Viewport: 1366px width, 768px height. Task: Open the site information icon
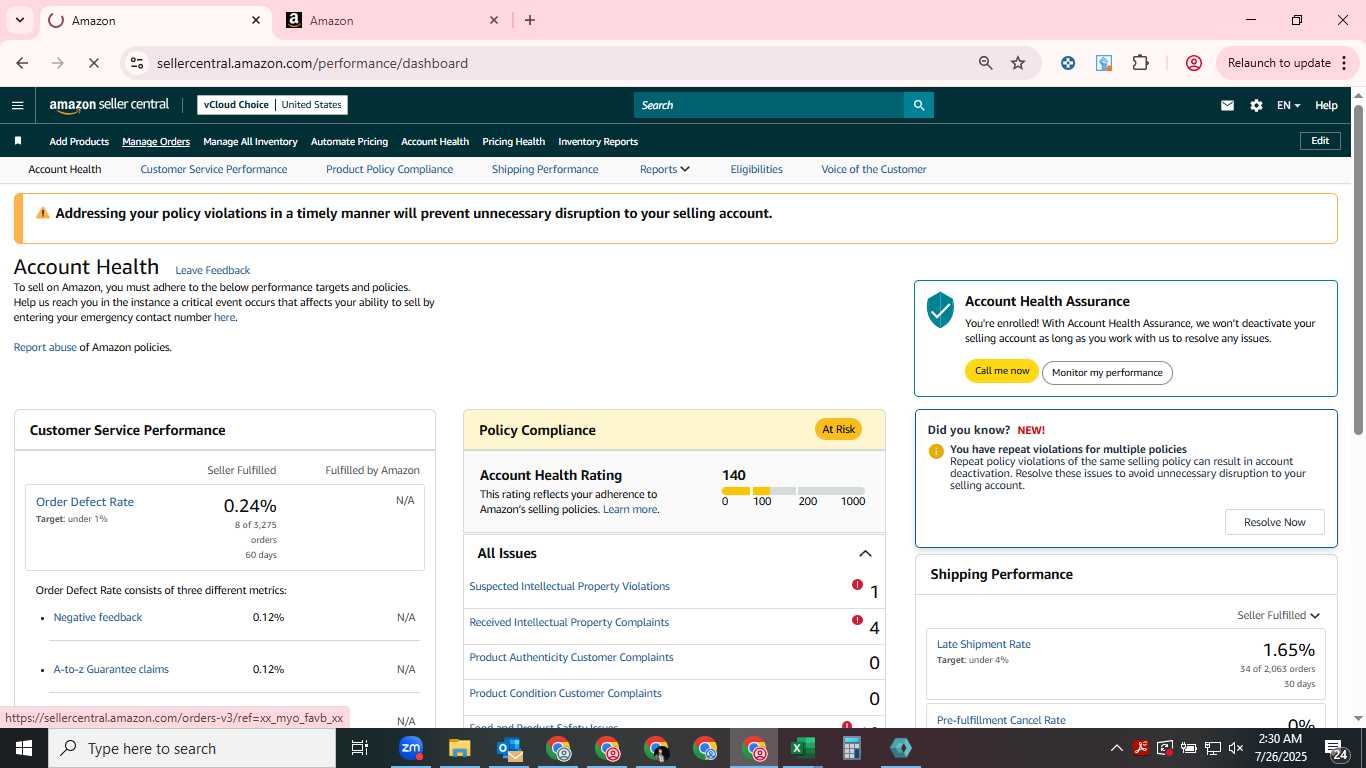[x=137, y=63]
